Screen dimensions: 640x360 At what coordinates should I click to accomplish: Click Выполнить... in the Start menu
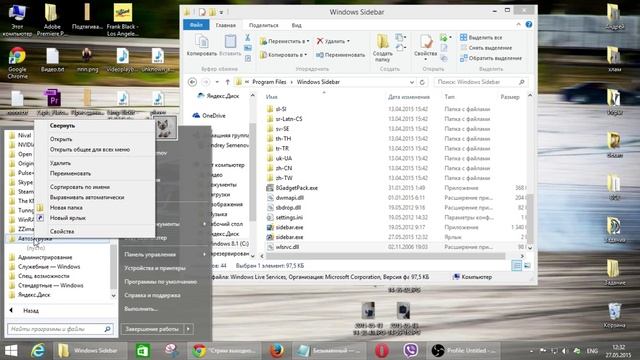click(x=141, y=309)
